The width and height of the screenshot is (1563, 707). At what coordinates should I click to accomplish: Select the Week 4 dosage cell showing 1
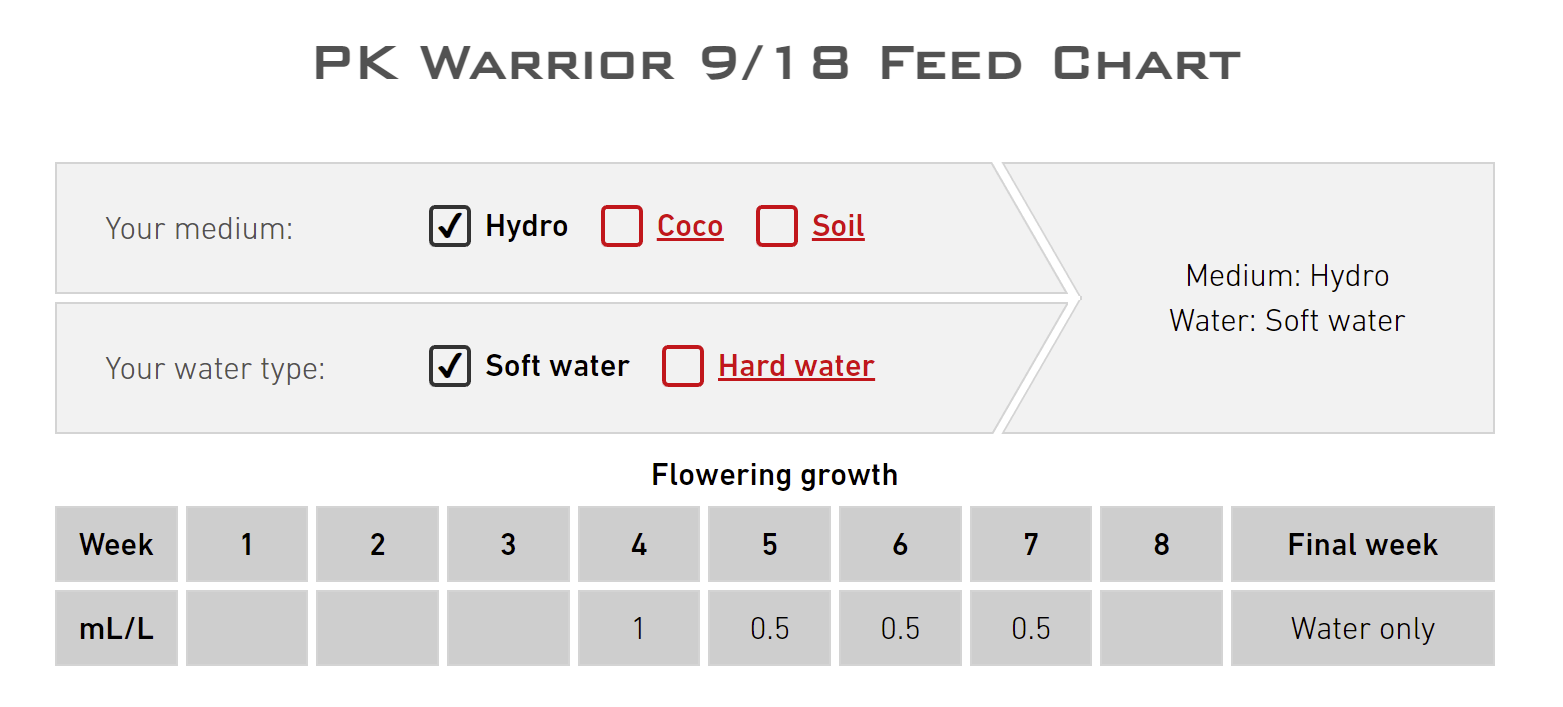click(x=639, y=628)
